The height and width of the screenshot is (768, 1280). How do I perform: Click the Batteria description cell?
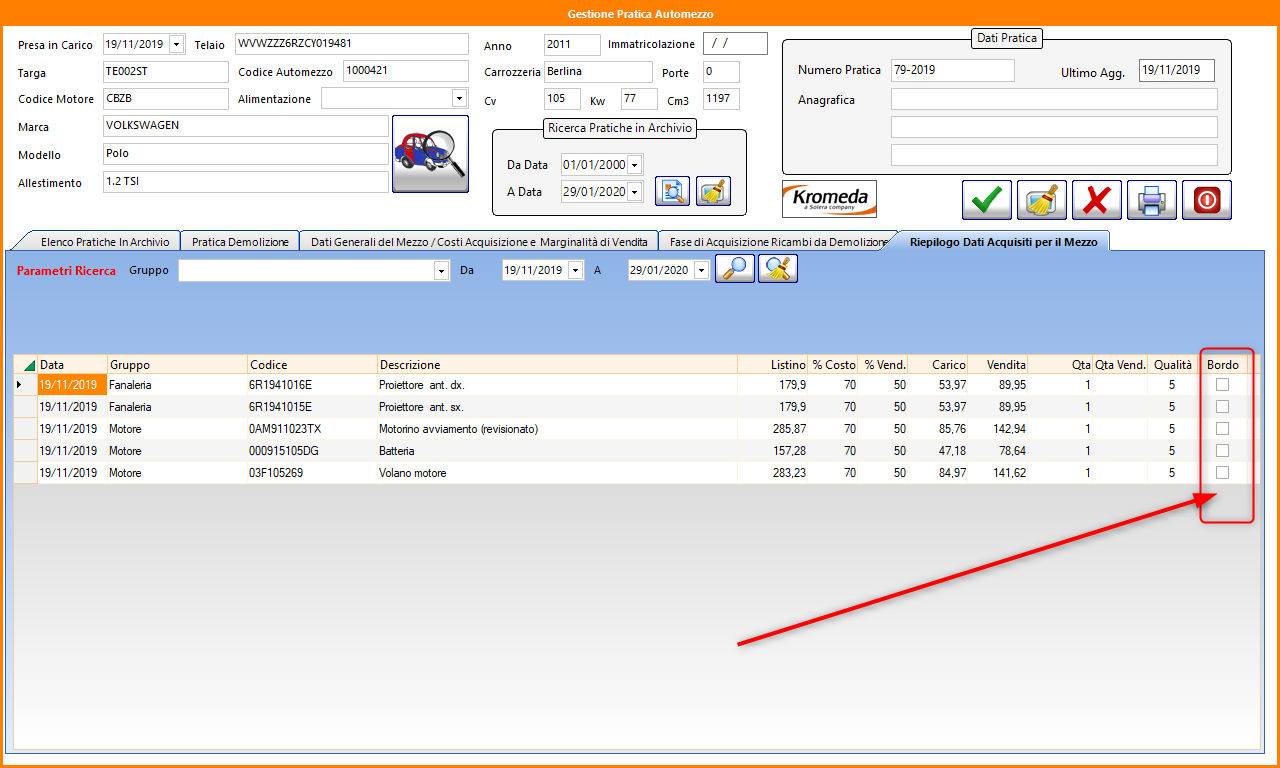(557, 451)
